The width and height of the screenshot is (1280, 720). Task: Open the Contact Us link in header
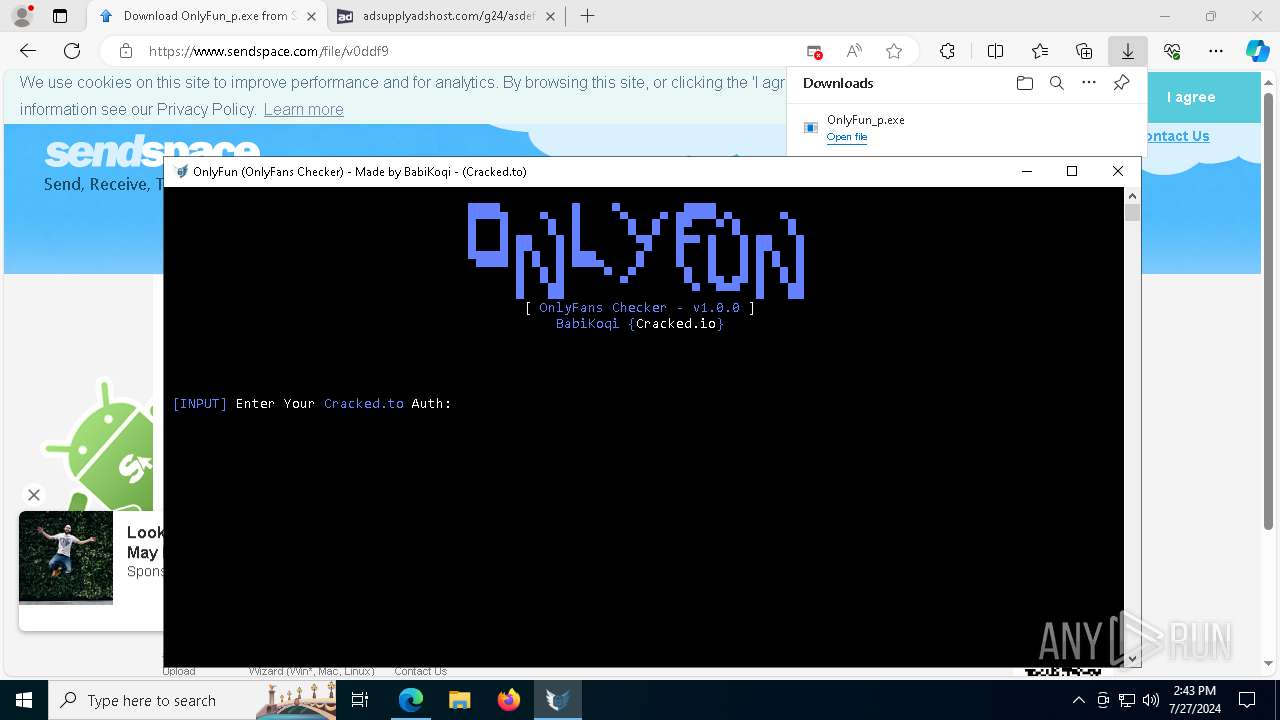[x=1175, y=136]
